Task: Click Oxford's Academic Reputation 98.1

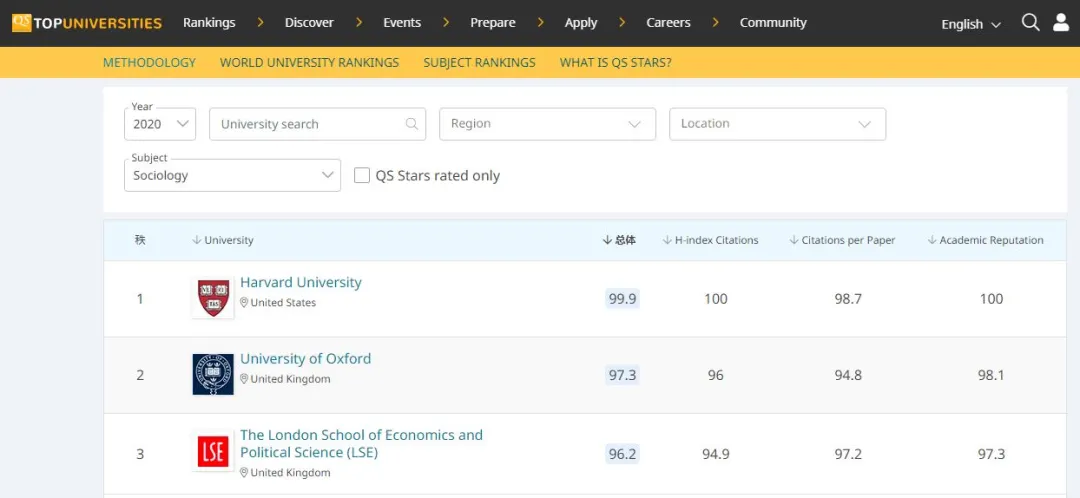Action: [991, 375]
